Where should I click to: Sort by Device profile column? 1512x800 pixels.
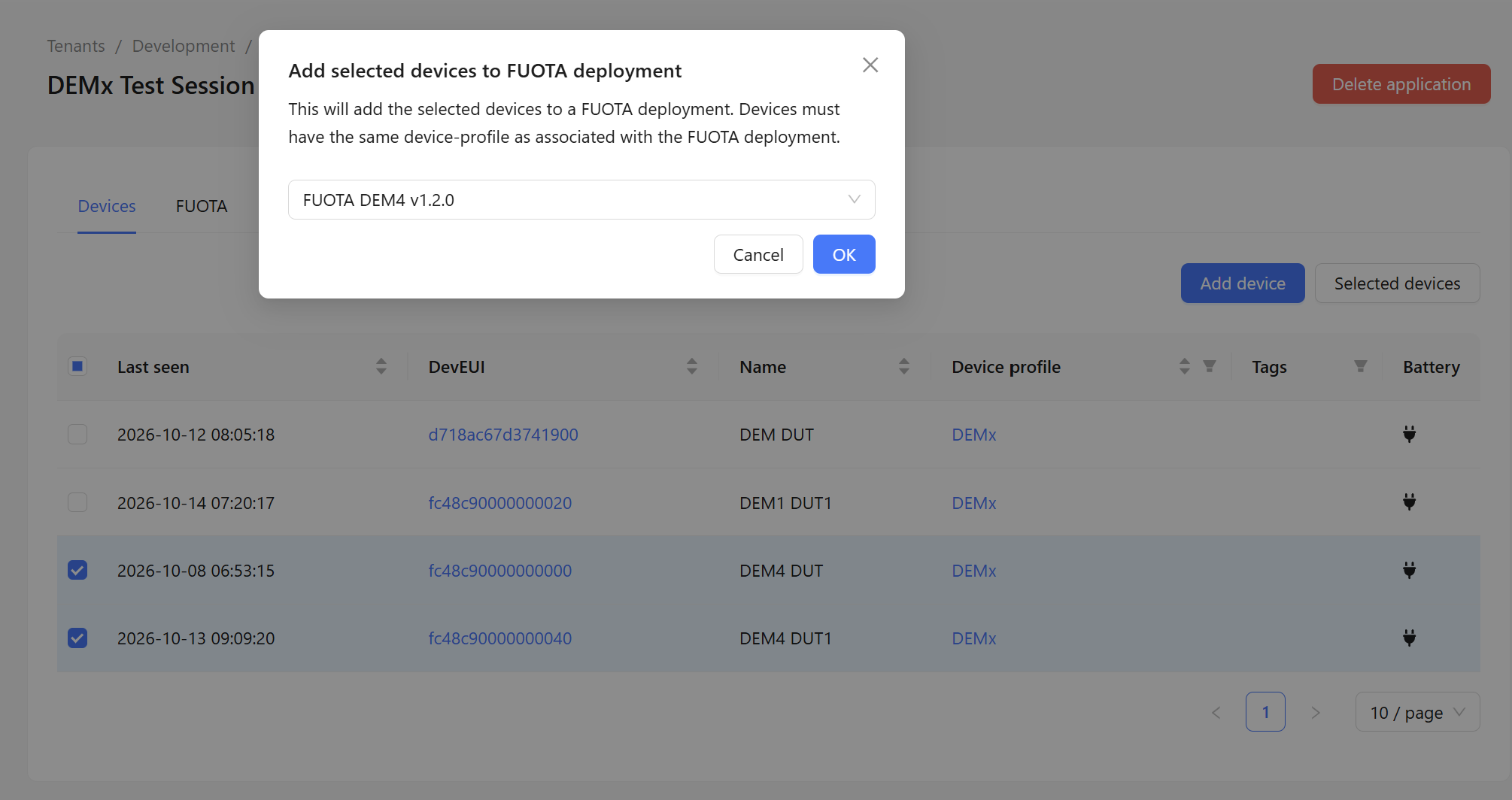coord(1185,367)
